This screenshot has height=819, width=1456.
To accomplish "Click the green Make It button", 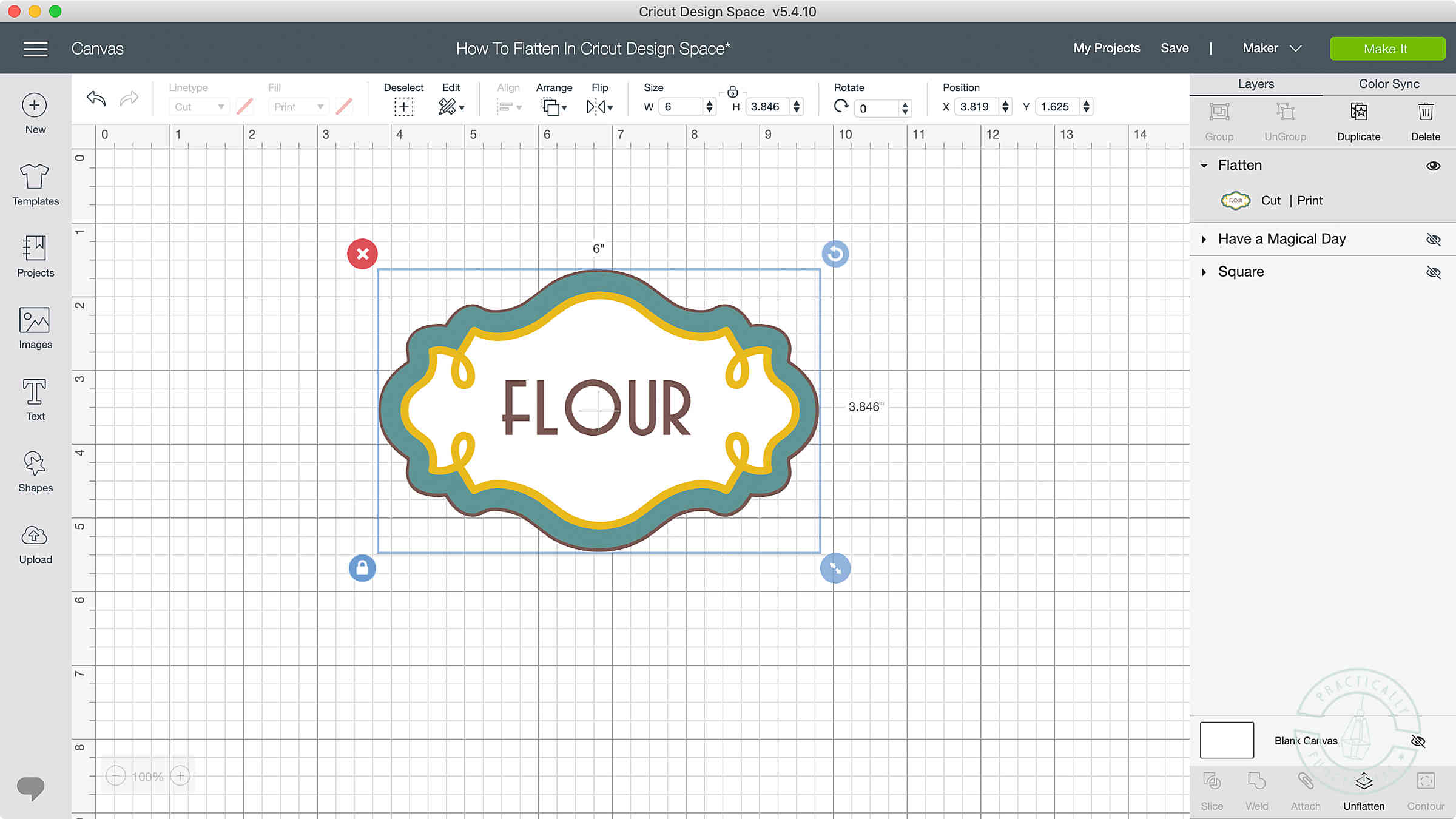I will 1387,49.
